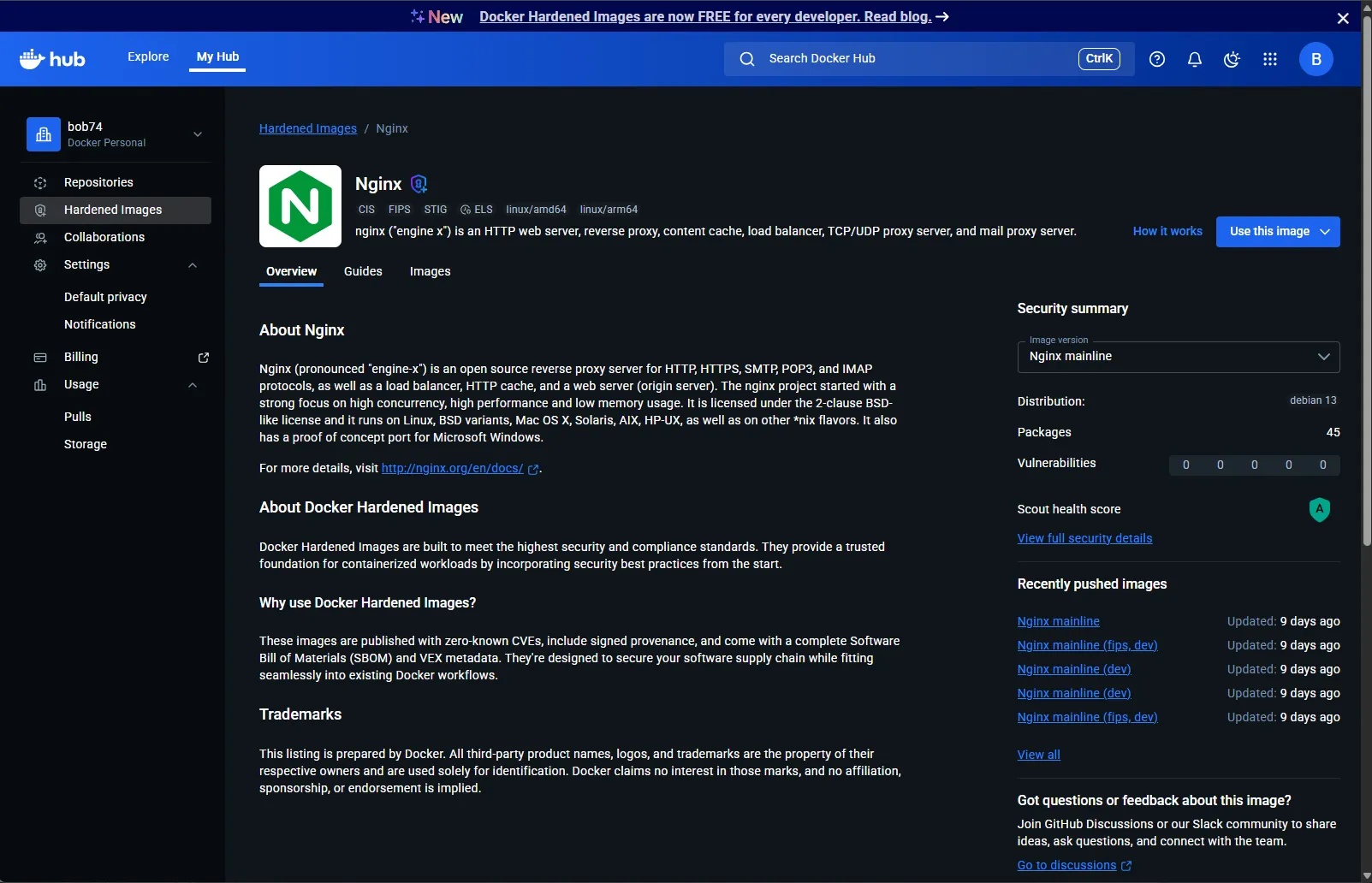
Task: Expand the Use this image chevron
Action: click(x=1325, y=232)
